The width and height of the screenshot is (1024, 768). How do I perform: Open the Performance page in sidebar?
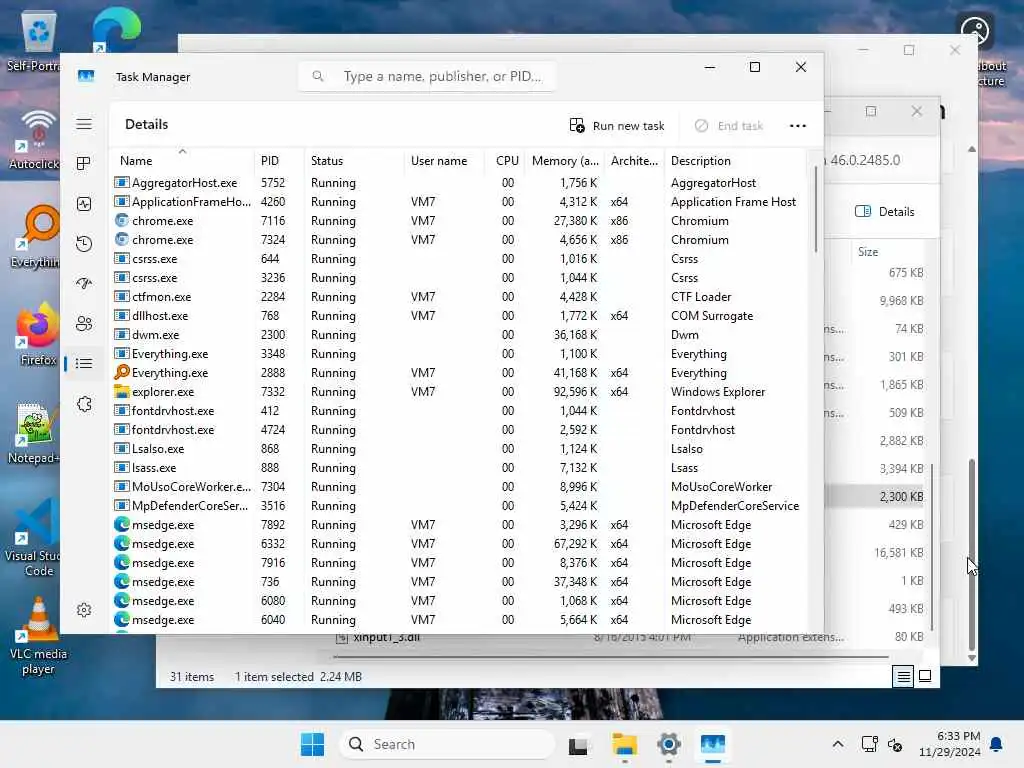[x=84, y=204]
